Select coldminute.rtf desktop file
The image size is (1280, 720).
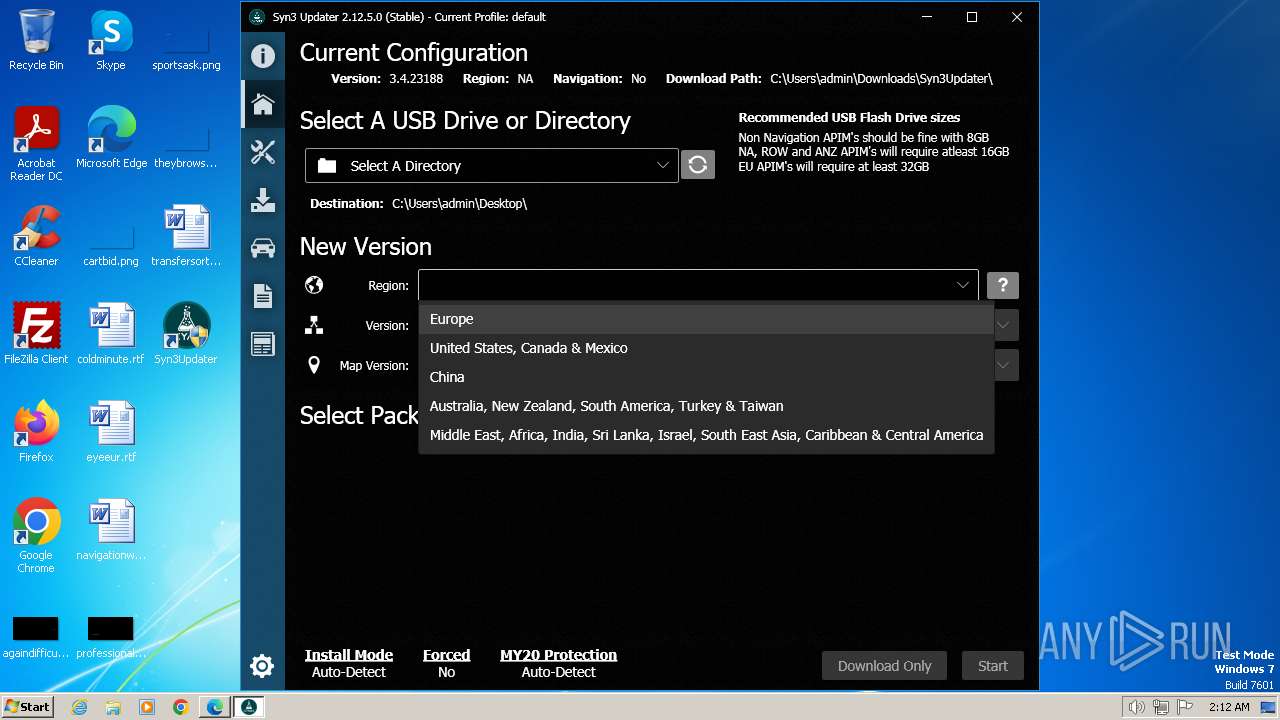coord(111,334)
